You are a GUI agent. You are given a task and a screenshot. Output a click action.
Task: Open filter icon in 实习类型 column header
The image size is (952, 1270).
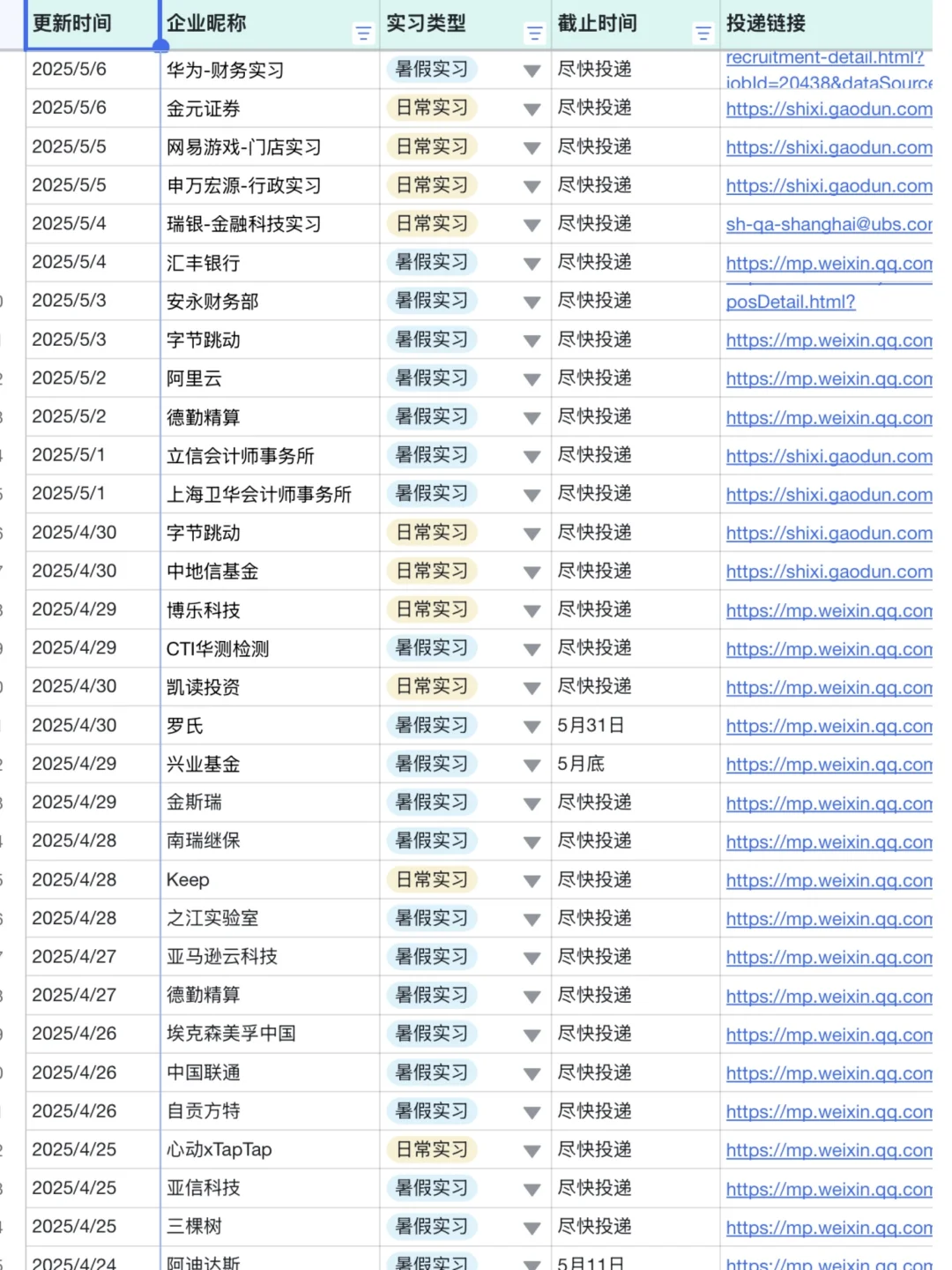(533, 34)
